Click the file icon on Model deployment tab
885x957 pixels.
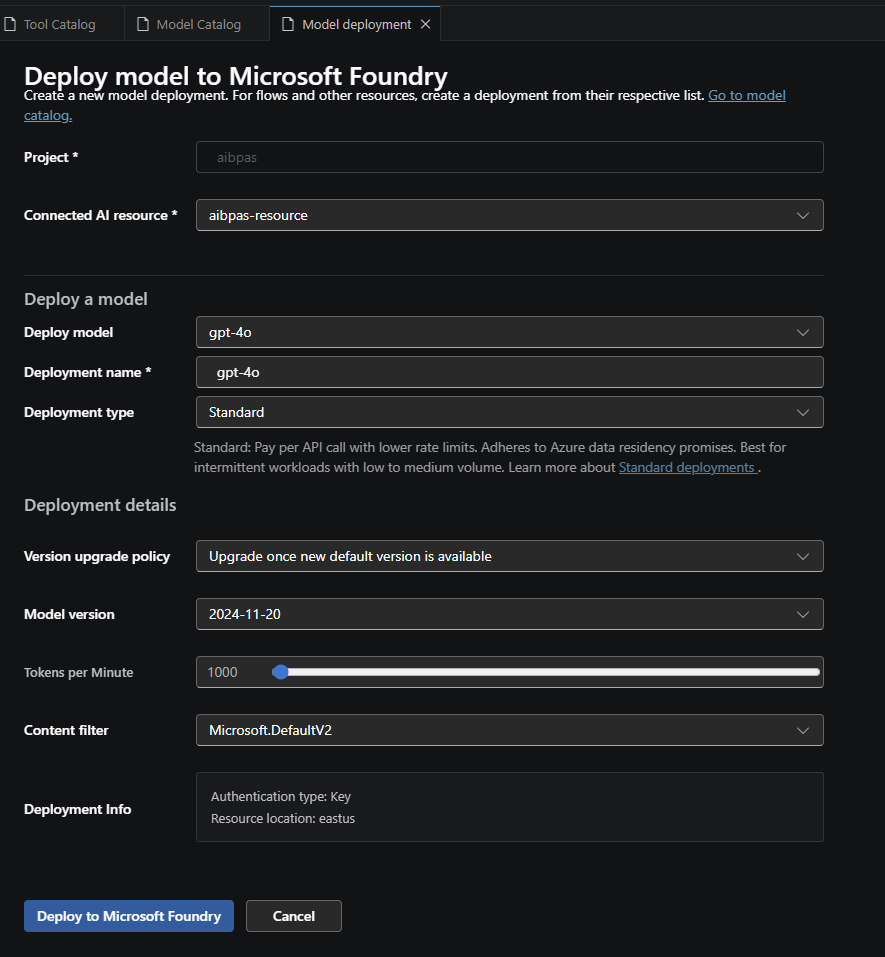click(x=287, y=24)
